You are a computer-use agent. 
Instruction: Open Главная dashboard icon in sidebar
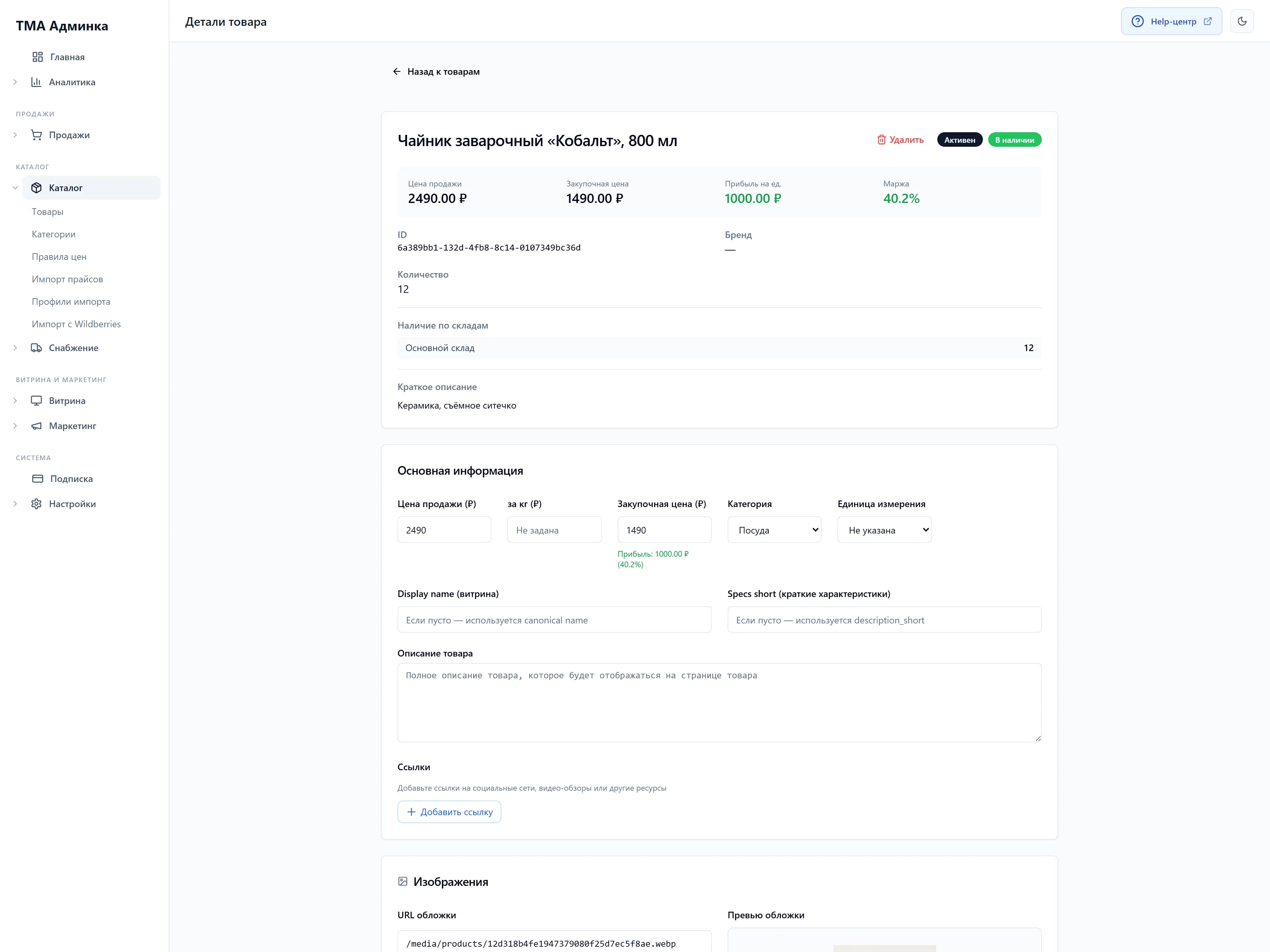(38, 57)
